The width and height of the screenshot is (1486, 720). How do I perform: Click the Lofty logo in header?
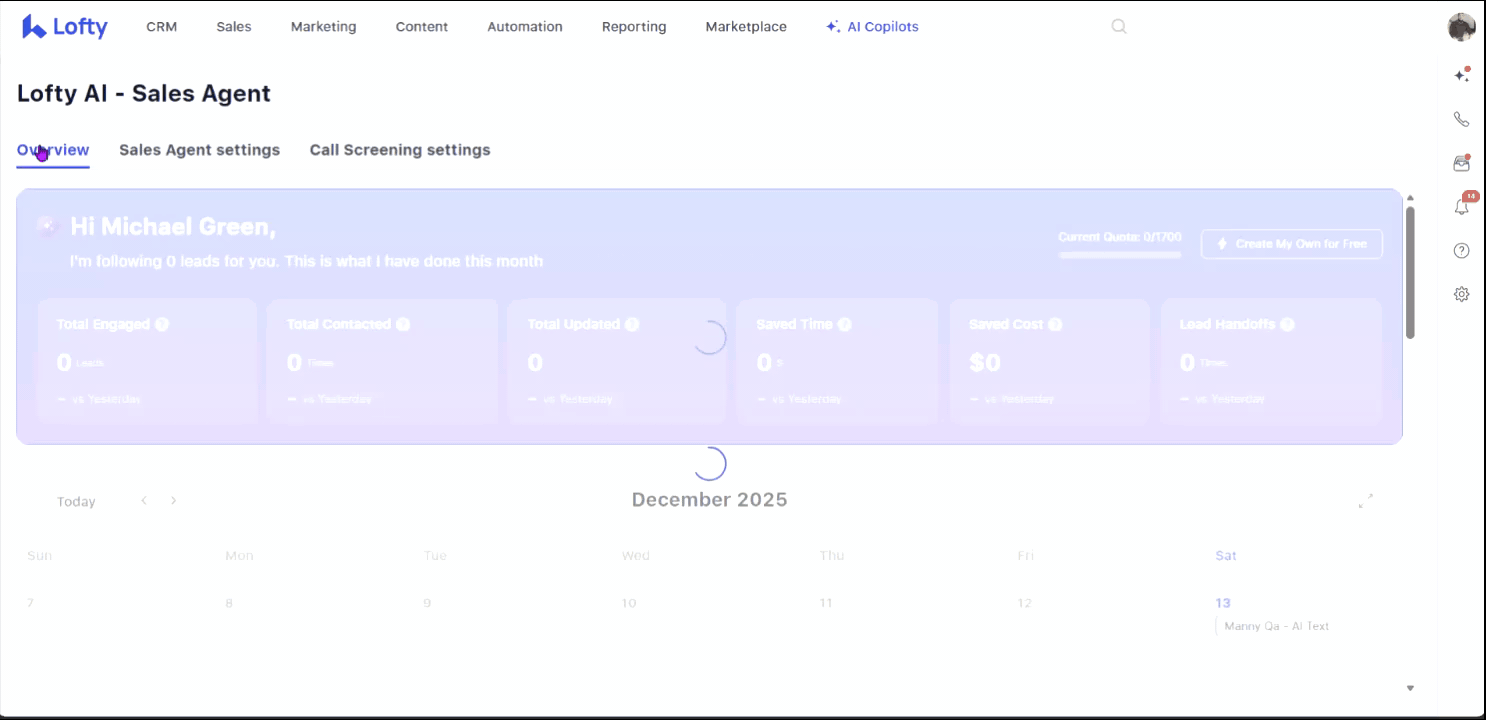(x=65, y=27)
